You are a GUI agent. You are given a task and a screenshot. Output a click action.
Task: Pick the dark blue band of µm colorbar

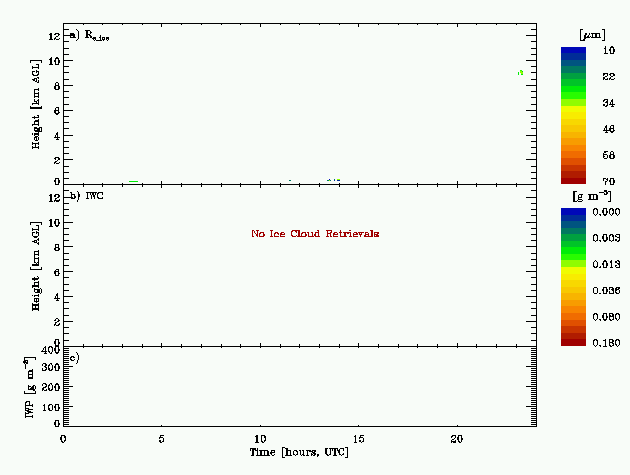[x=573, y=50]
